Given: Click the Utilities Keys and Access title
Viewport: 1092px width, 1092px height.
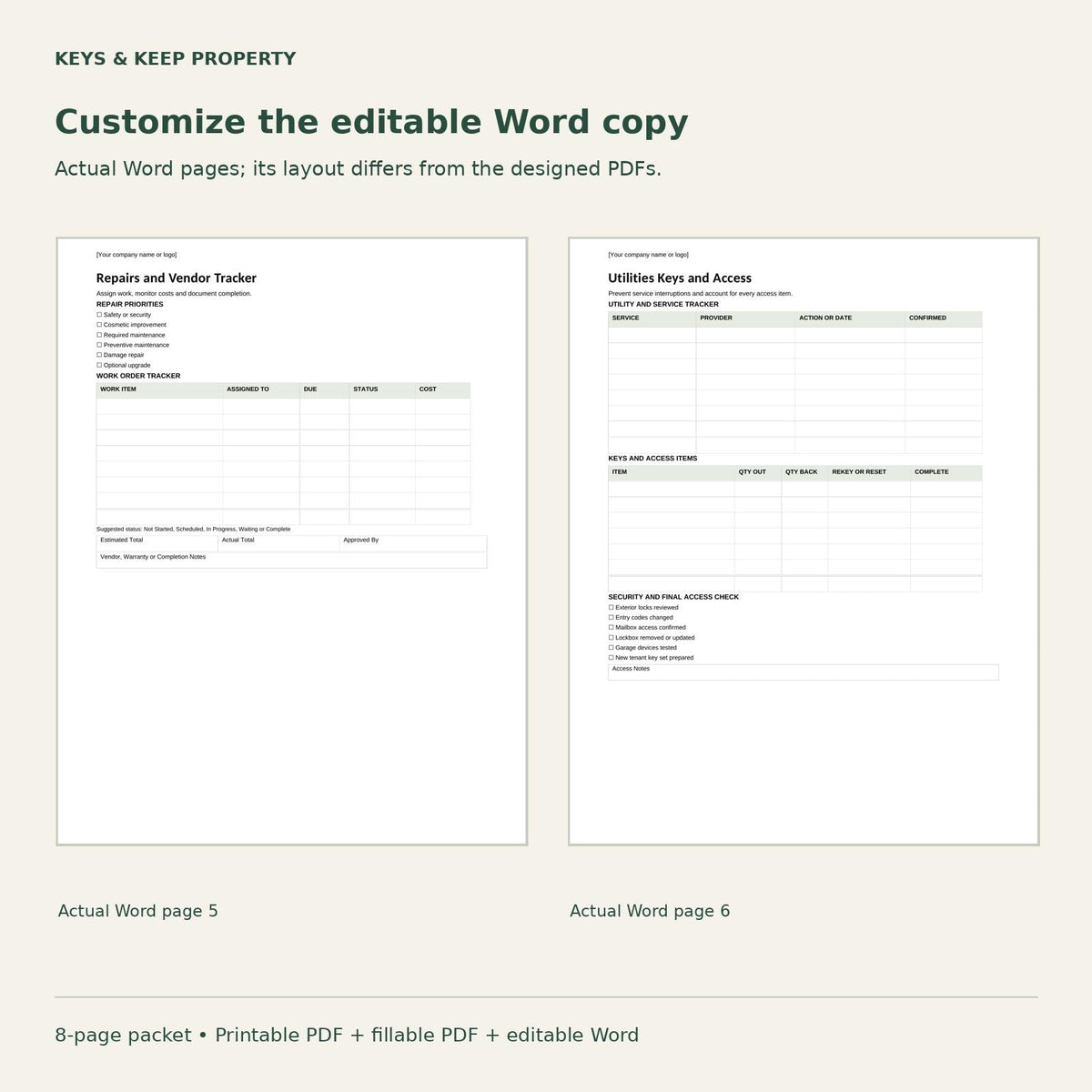Looking at the screenshot, I should coord(680,278).
